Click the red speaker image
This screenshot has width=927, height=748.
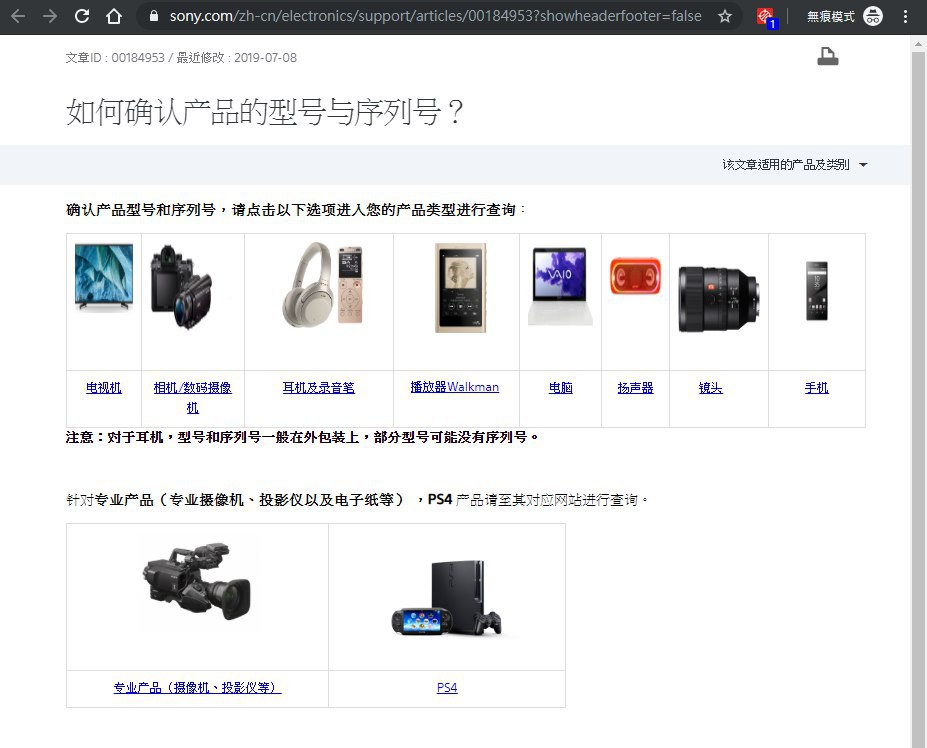point(636,276)
